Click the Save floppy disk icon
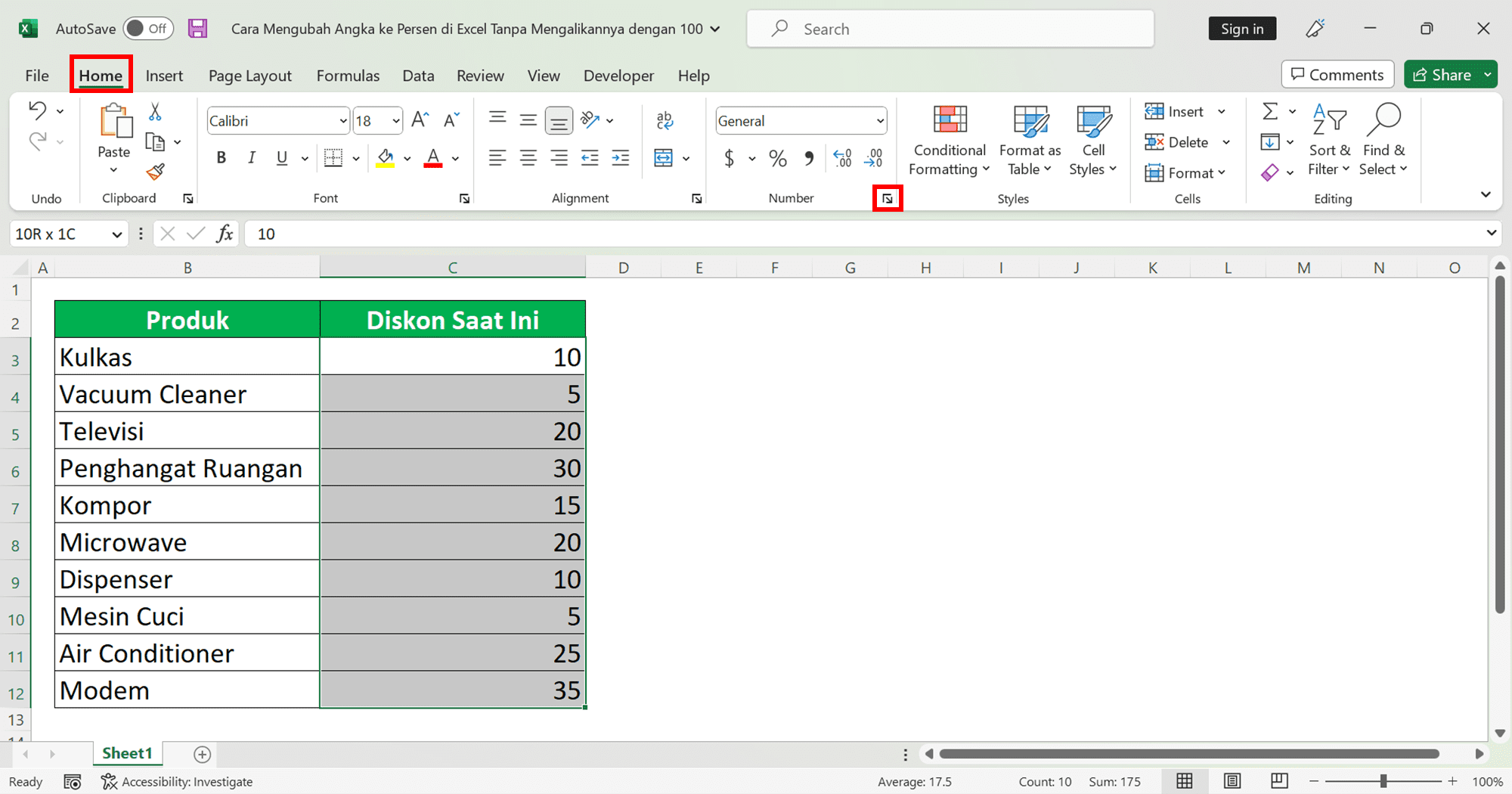The image size is (1512, 794). tap(197, 29)
